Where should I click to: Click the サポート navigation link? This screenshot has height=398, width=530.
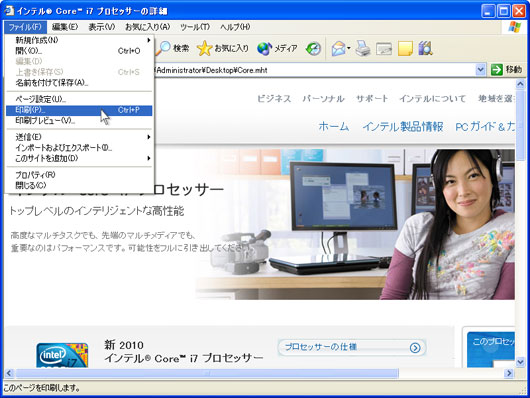tap(372, 99)
